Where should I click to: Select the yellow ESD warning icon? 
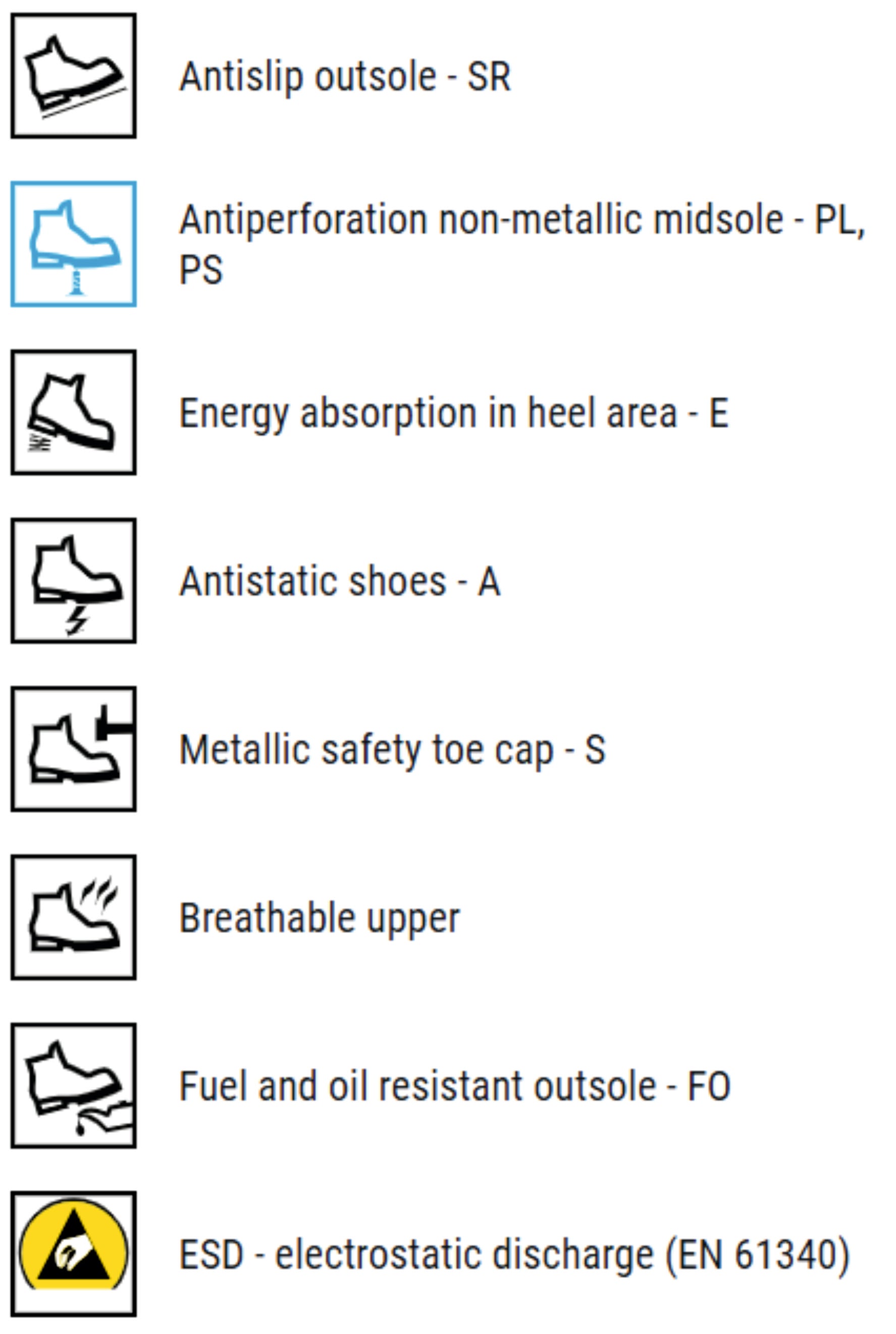(73, 1254)
